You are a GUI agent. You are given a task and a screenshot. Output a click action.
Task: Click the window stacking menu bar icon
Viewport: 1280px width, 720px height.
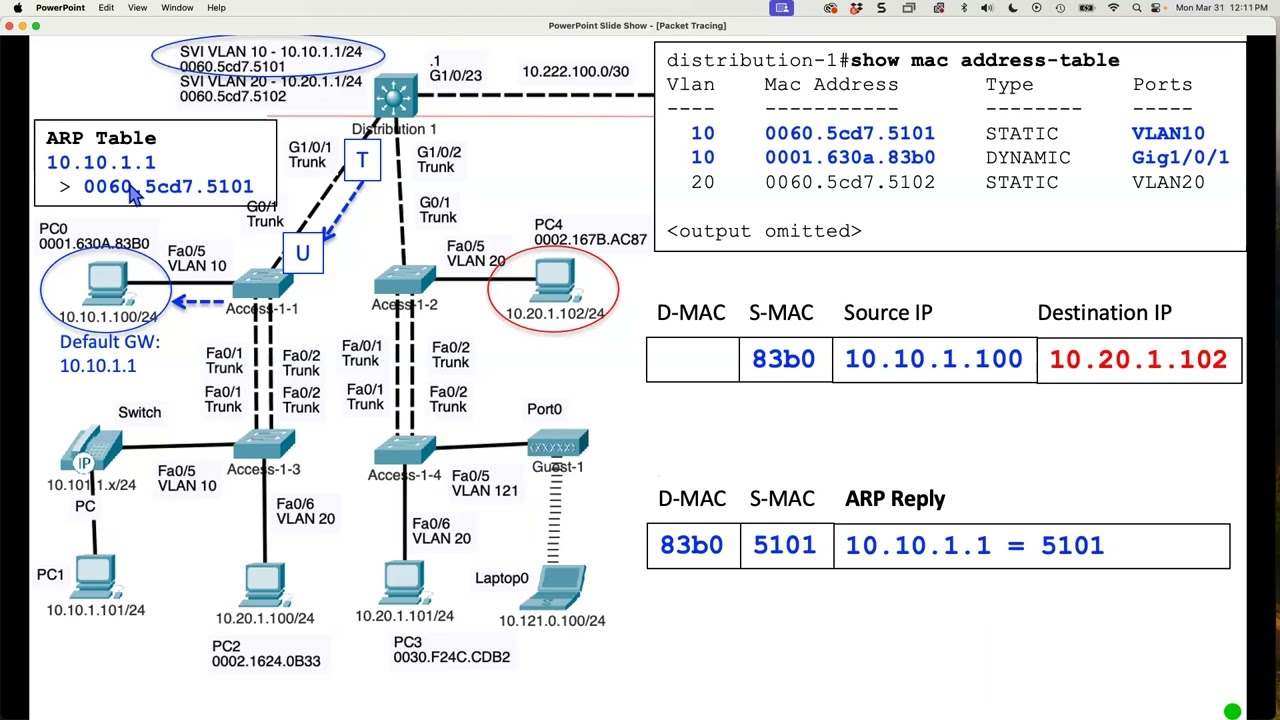(909, 8)
